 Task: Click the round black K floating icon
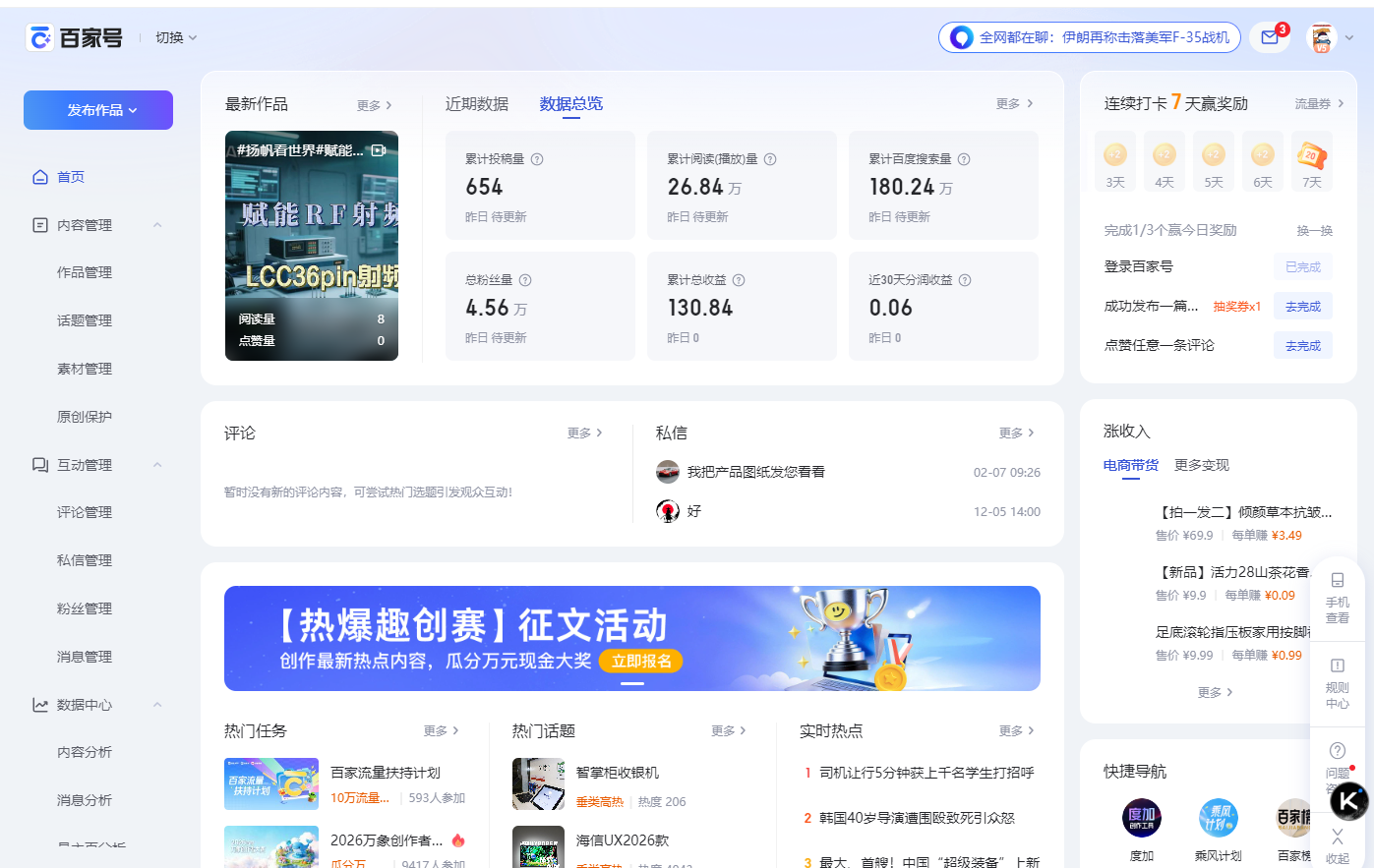1349,802
